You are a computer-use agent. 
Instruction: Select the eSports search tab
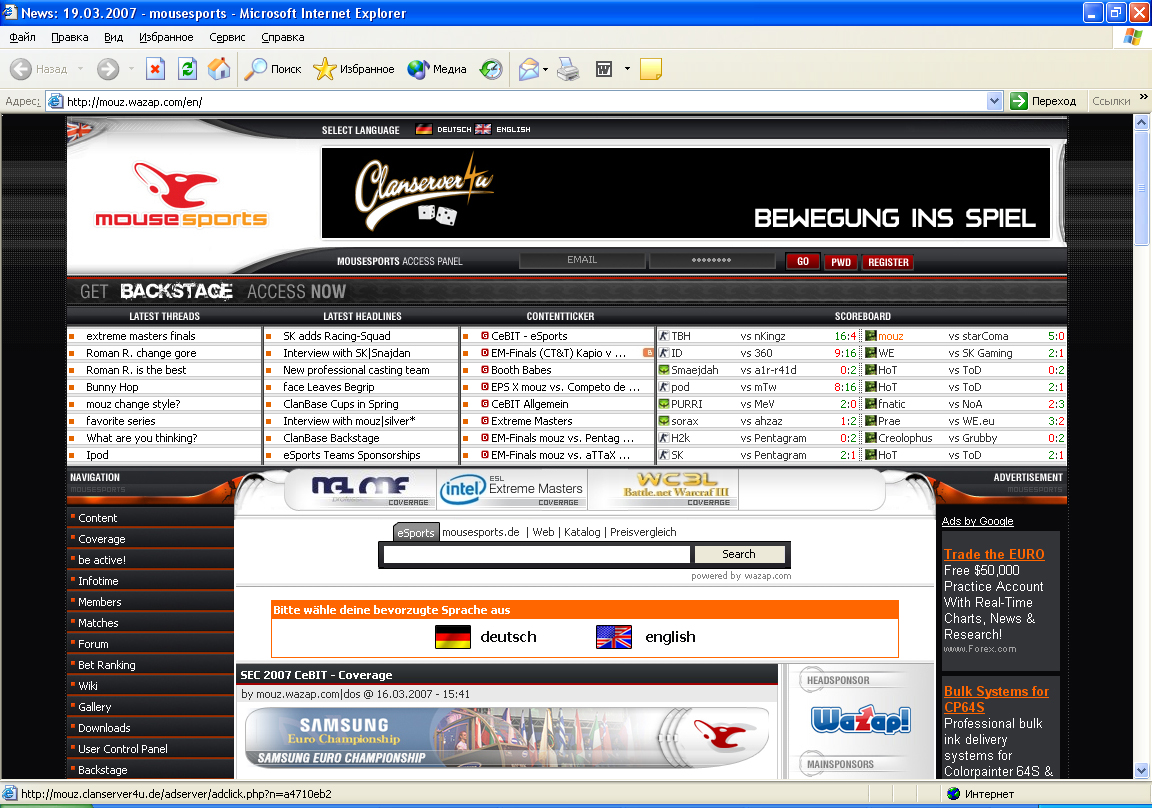(416, 533)
